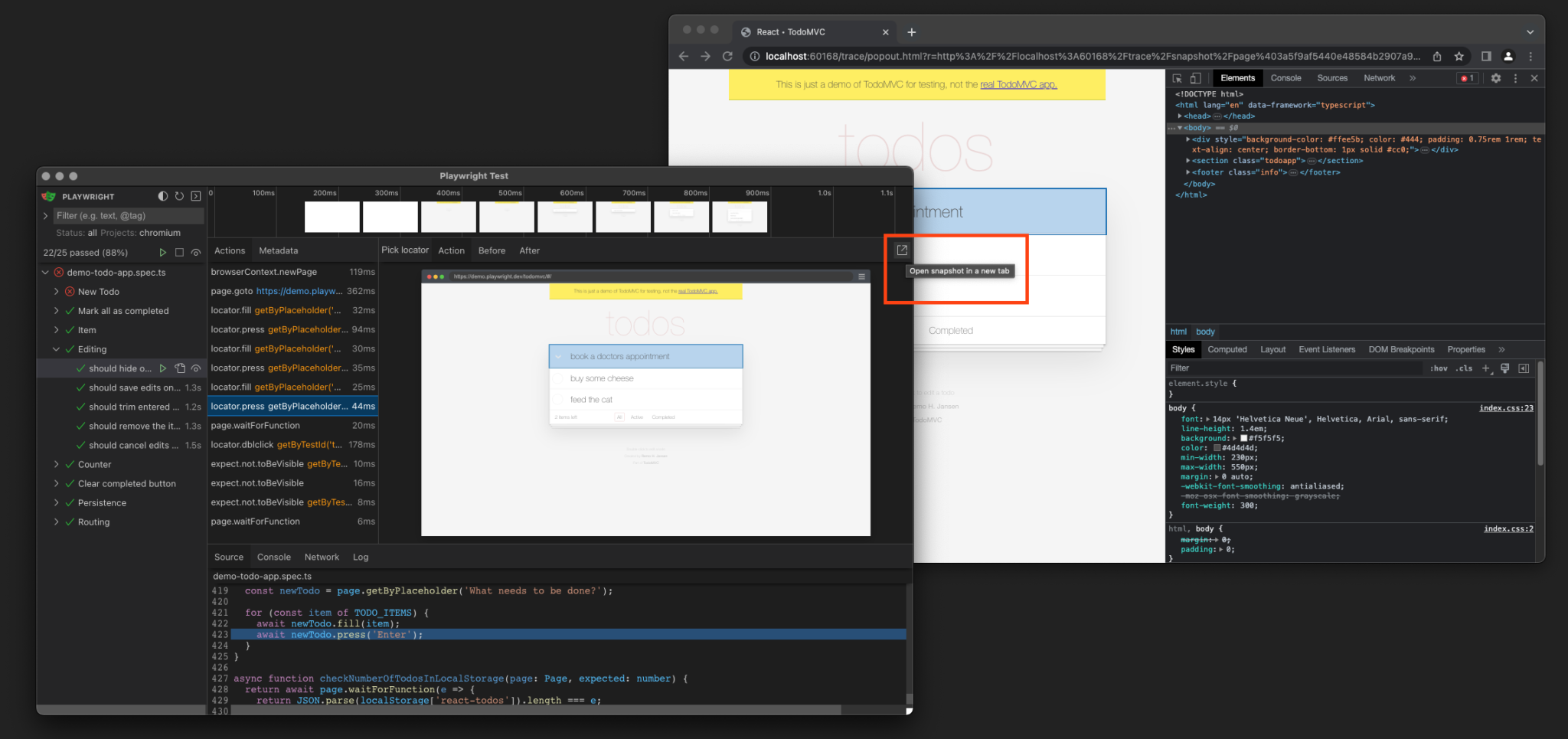
Task: Expand the section with class 'todoapp'
Action: click(x=1187, y=161)
